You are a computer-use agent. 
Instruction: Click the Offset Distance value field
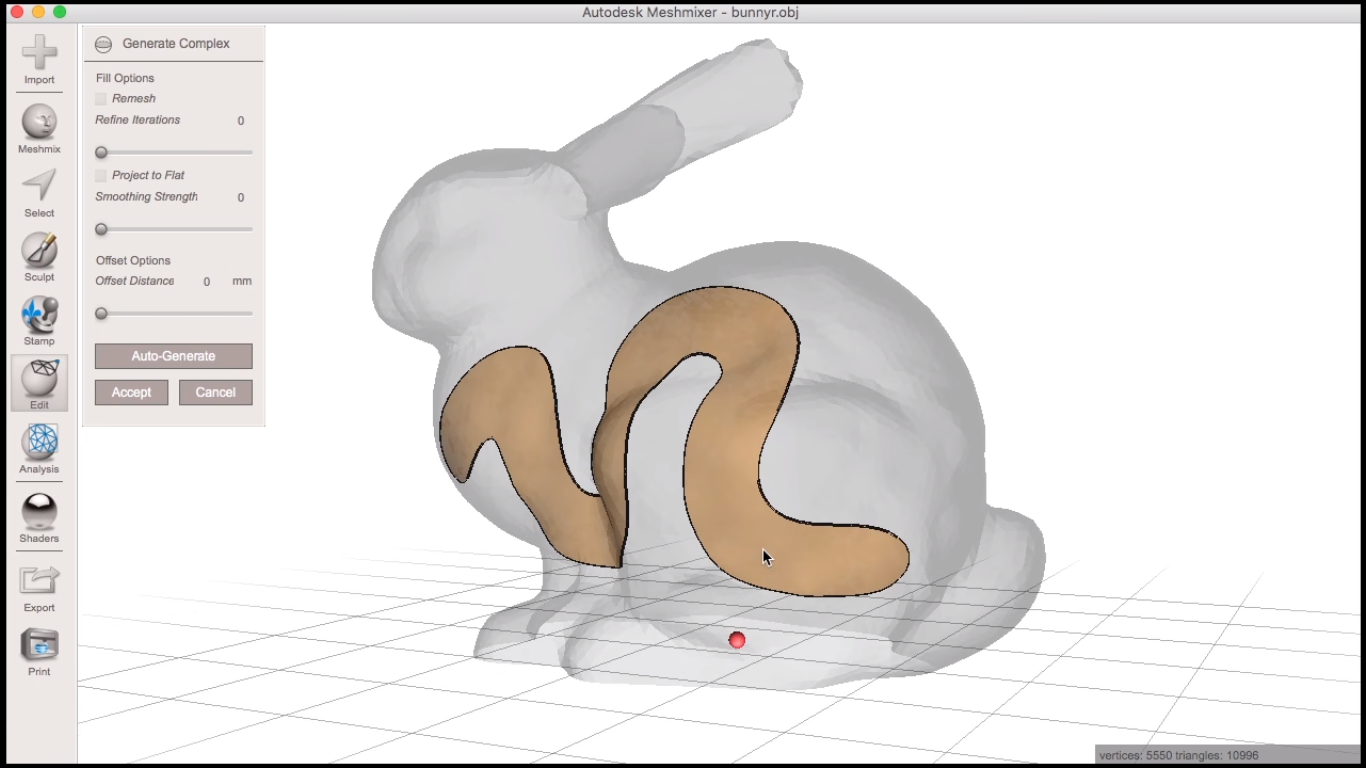(207, 282)
